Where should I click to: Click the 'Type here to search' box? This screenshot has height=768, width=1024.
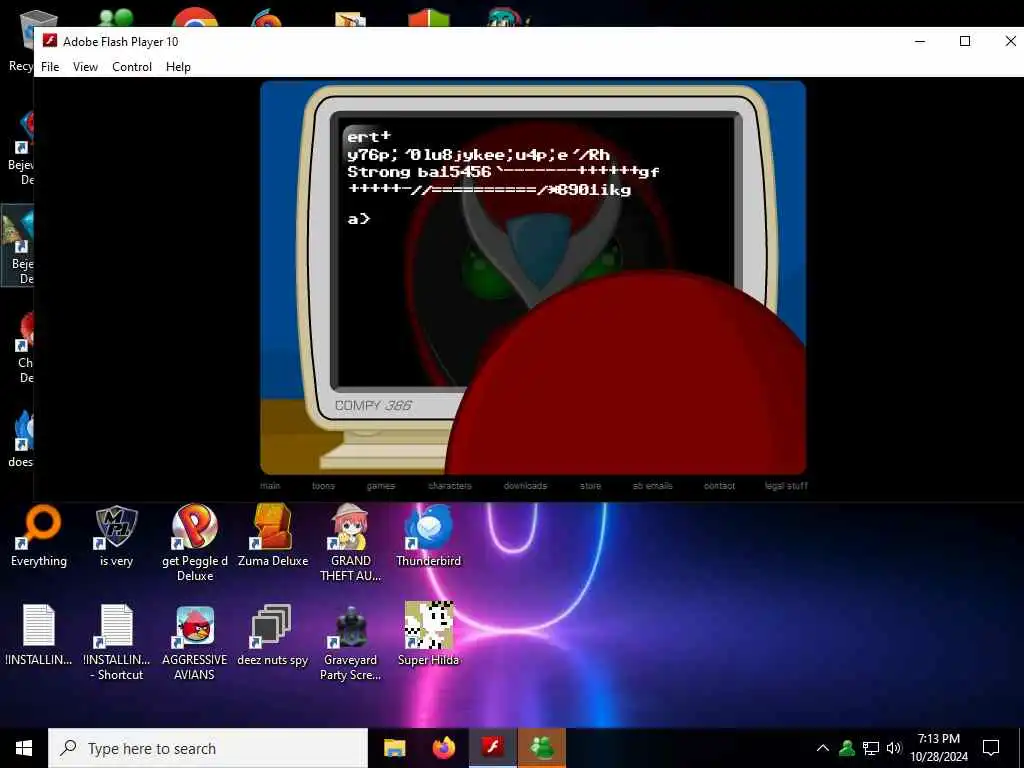[208, 748]
